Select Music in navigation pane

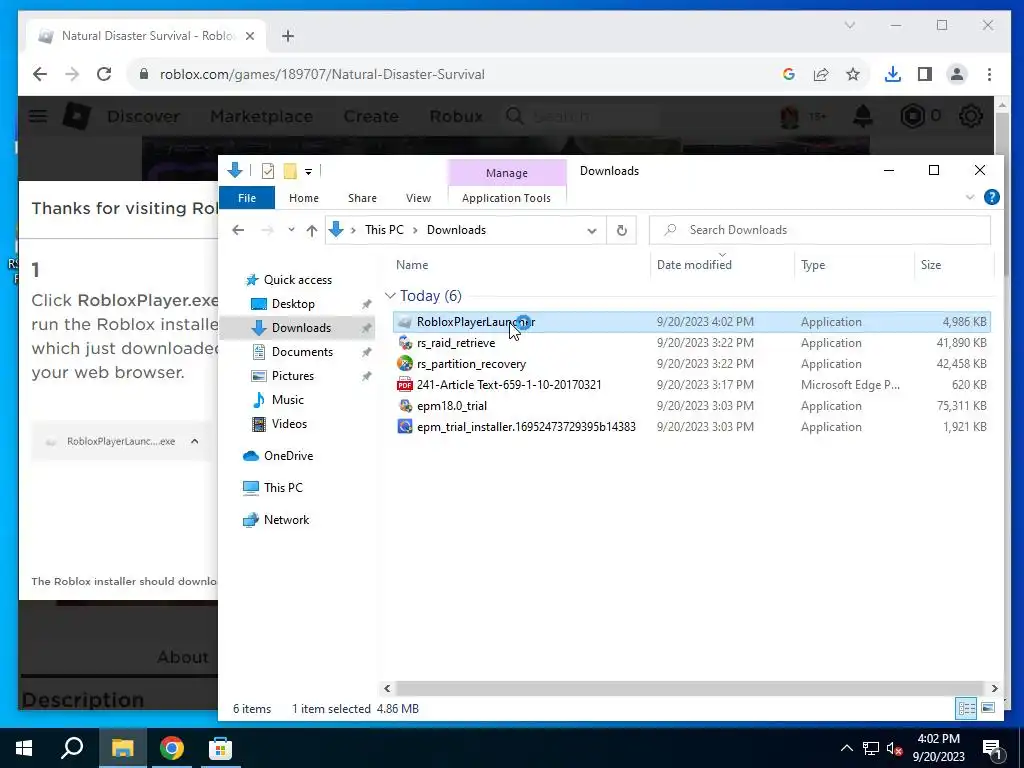[x=287, y=400]
